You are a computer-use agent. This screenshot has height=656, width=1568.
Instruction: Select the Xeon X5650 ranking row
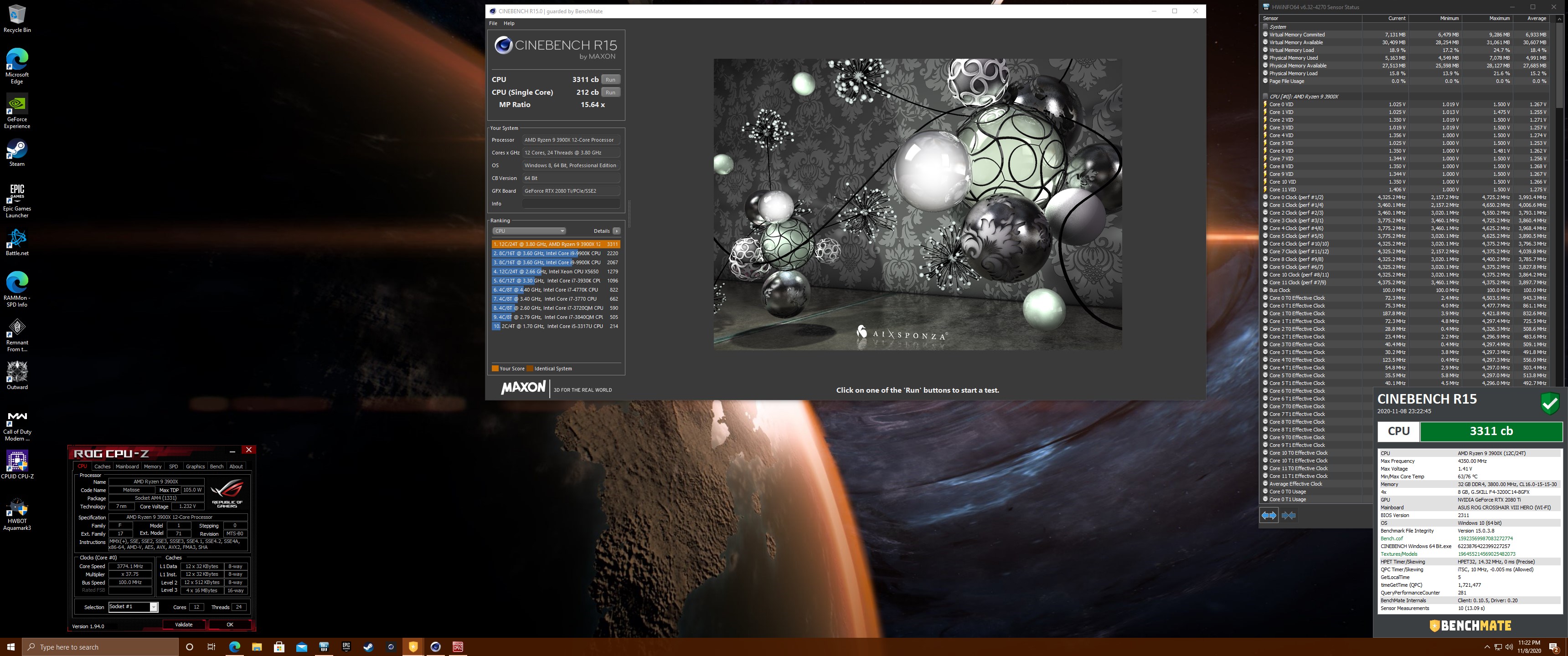point(556,272)
